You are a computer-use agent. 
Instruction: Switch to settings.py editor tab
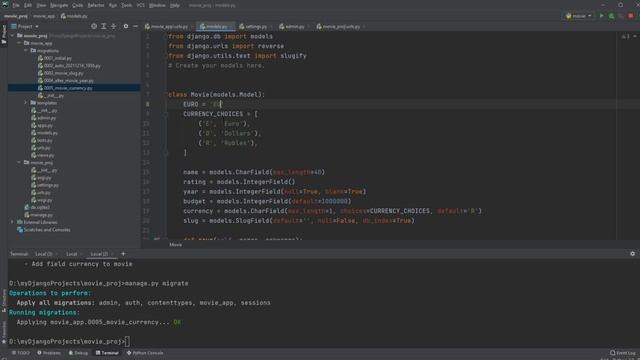pyautogui.click(x=255, y=27)
